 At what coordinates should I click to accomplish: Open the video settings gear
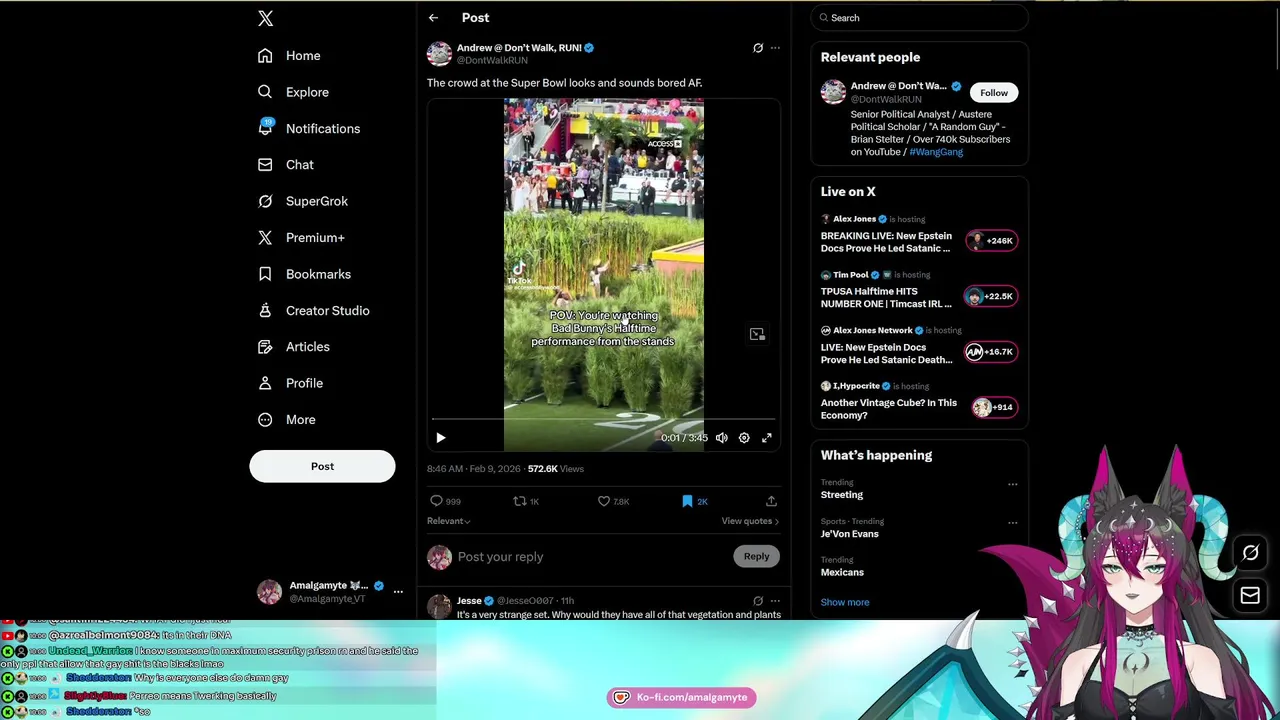coord(744,438)
